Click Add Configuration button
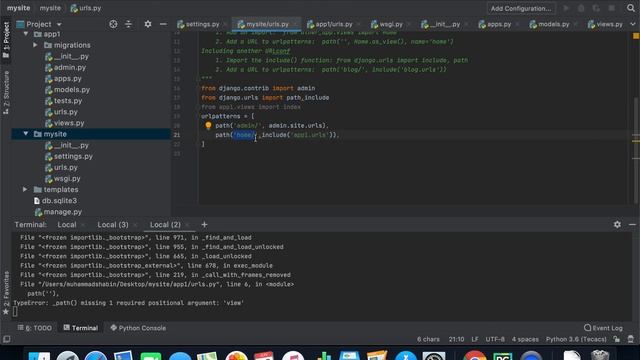Viewport: 640px width, 360px height. pos(521,8)
